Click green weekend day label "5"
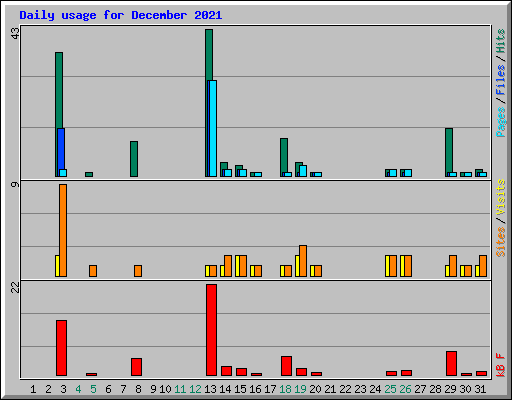 [93, 389]
